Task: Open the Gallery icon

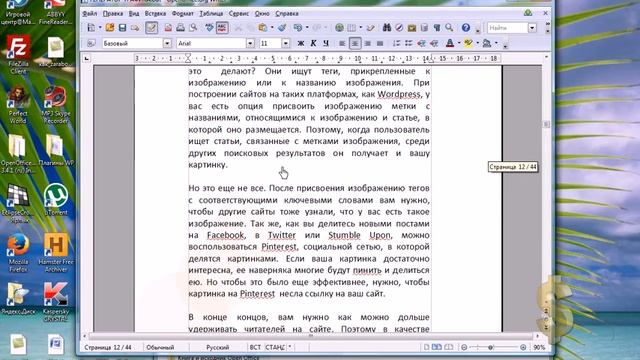Action: (412, 28)
